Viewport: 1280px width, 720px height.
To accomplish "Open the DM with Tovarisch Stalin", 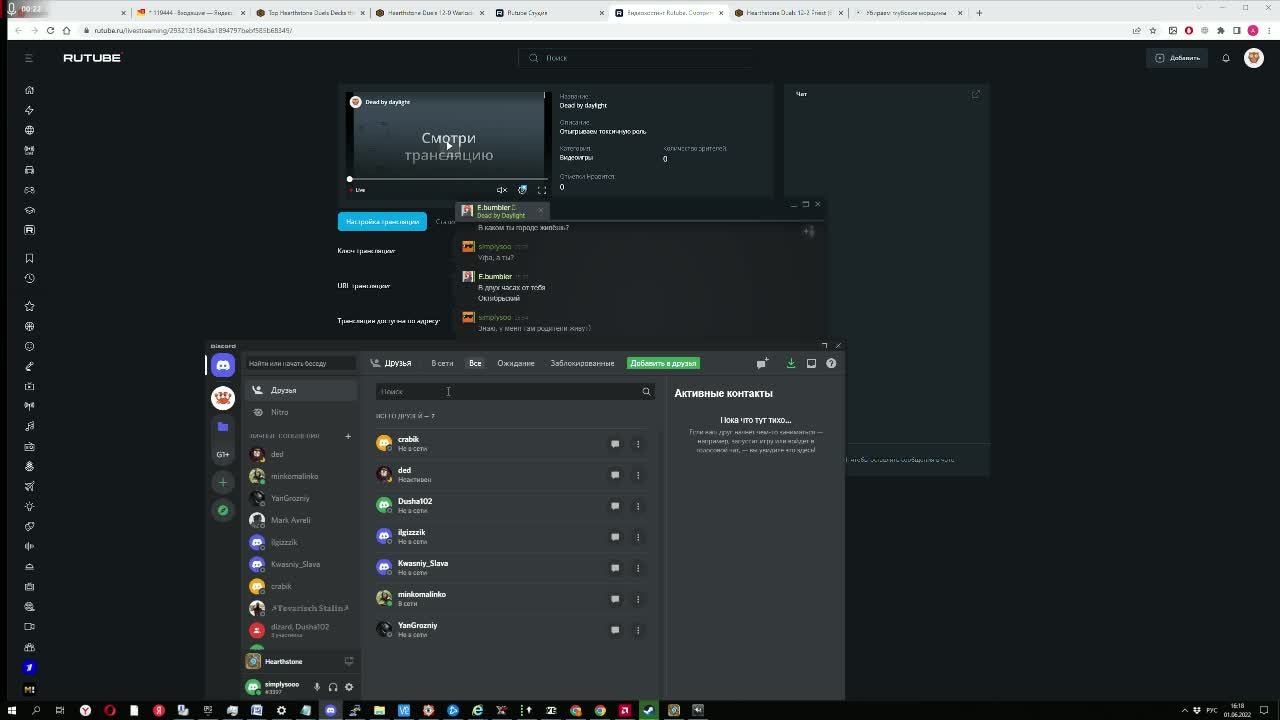I will coord(301,608).
